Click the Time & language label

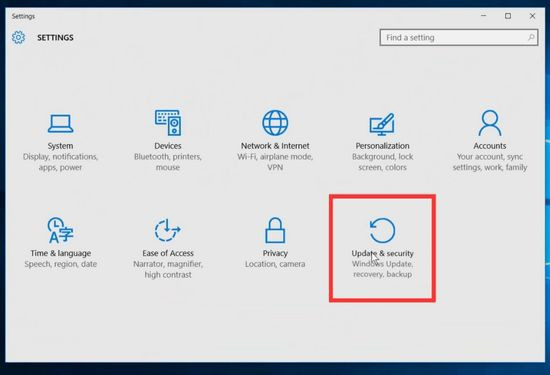point(60,253)
